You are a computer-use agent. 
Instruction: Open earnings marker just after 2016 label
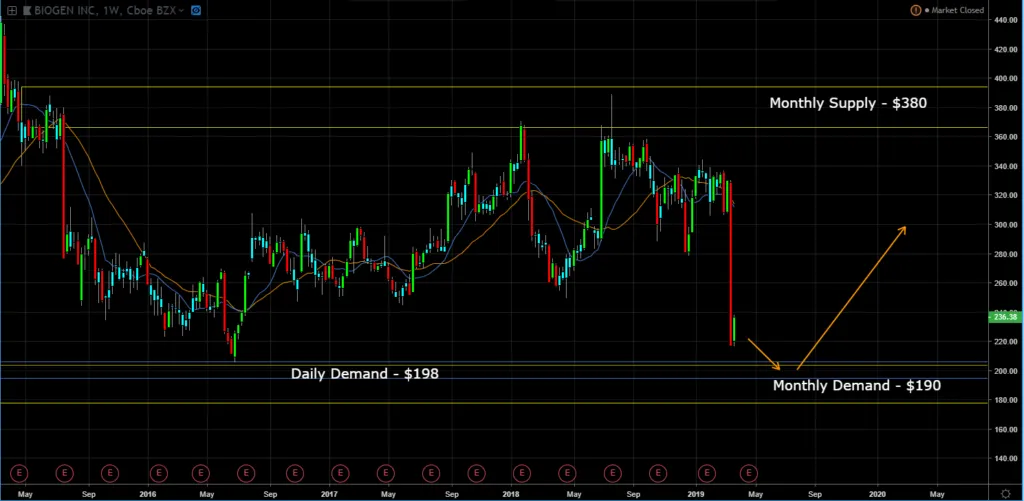pos(158,472)
